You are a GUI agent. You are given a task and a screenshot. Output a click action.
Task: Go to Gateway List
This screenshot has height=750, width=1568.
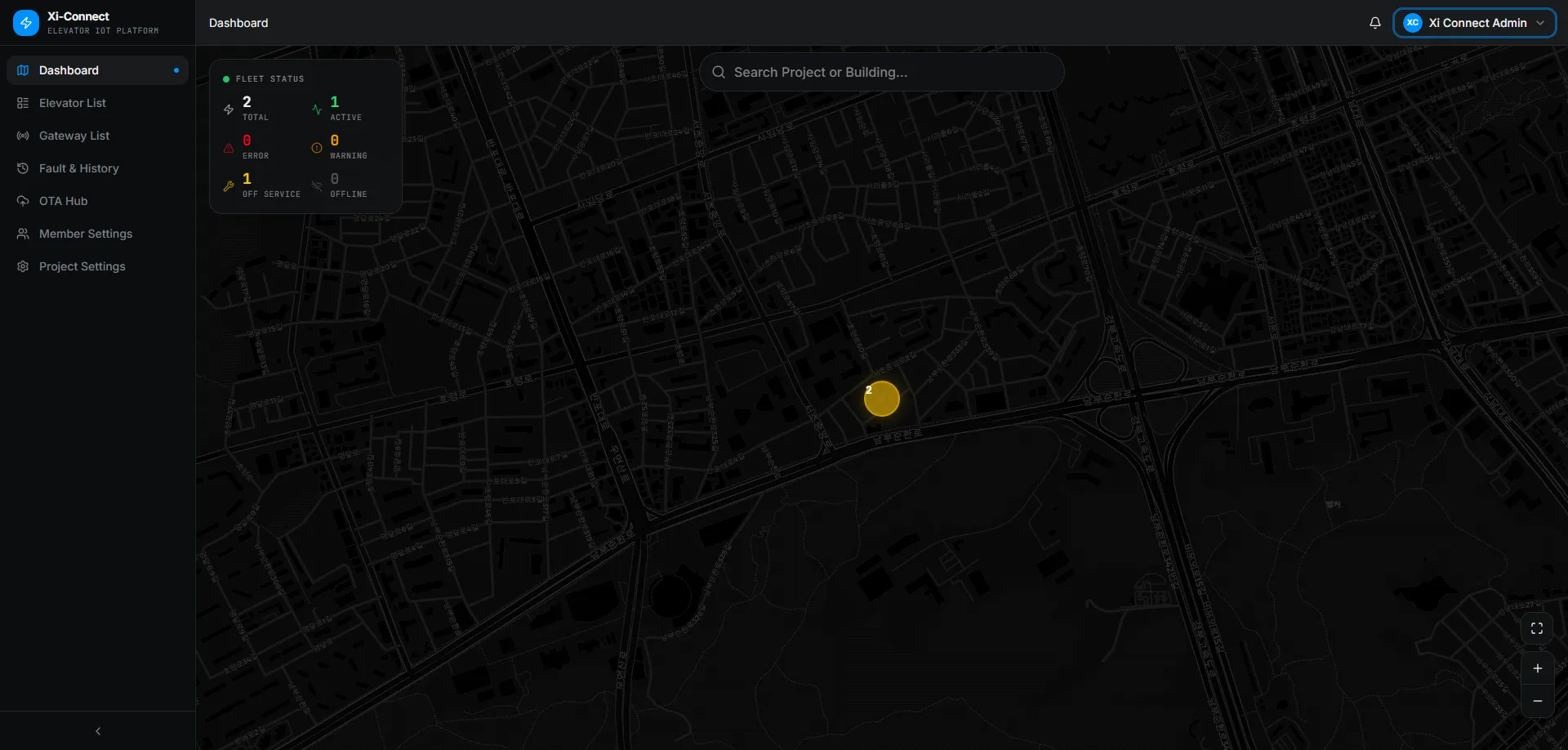tap(74, 136)
